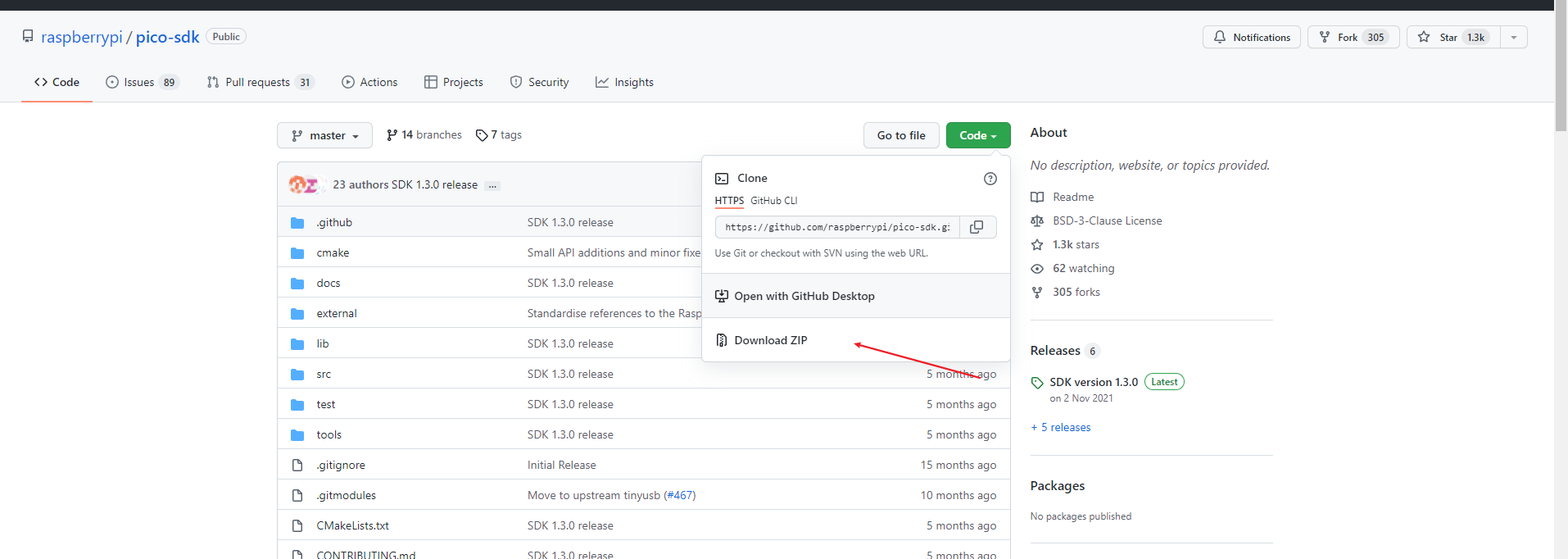Image resolution: width=1568 pixels, height=559 pixels.
Task: Copy the clone URL to clipboard
Action: tap(977, 227)
